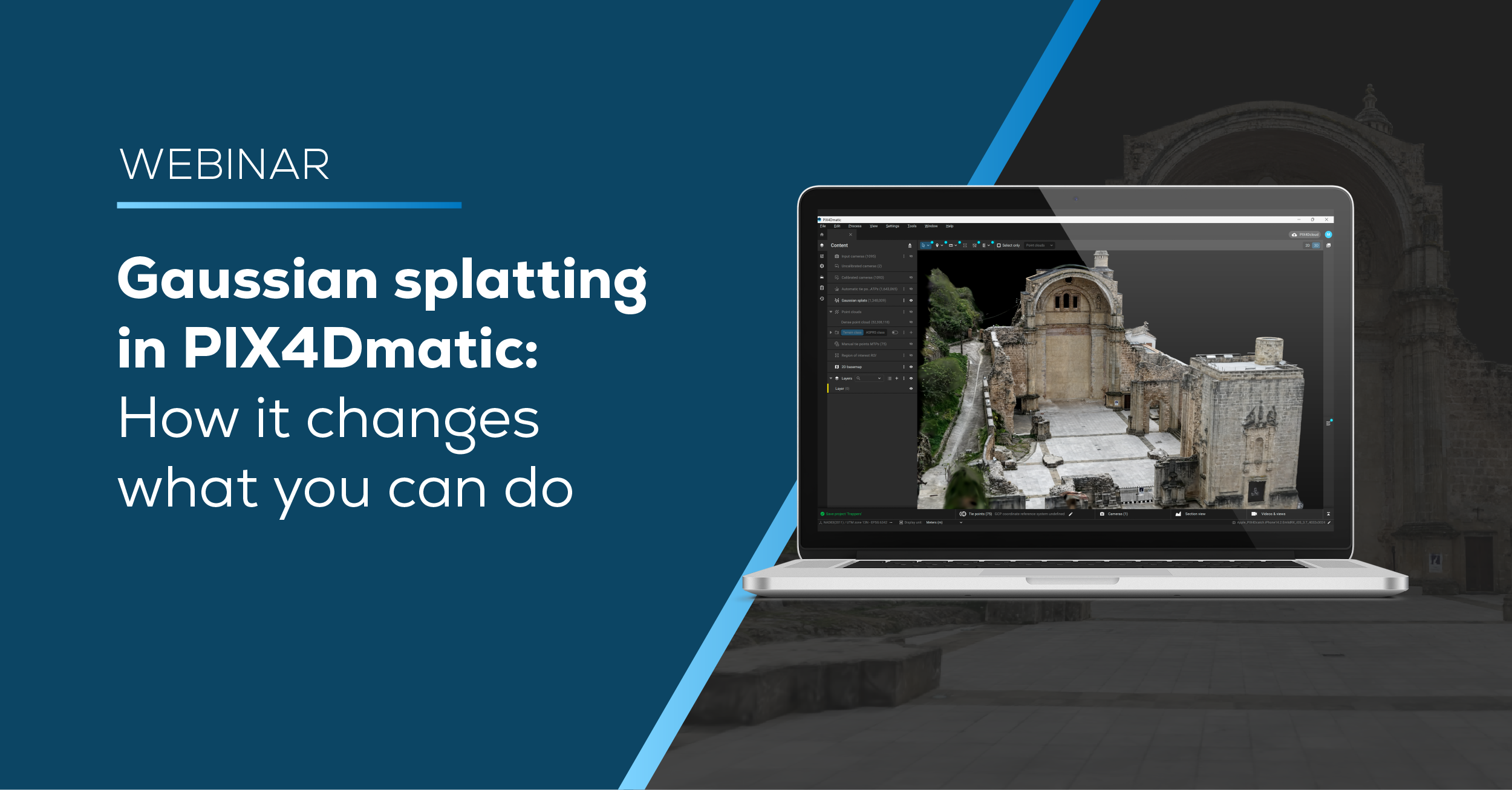
Task: Select the region of interest tool in toolbar
Action: point(965,245)
